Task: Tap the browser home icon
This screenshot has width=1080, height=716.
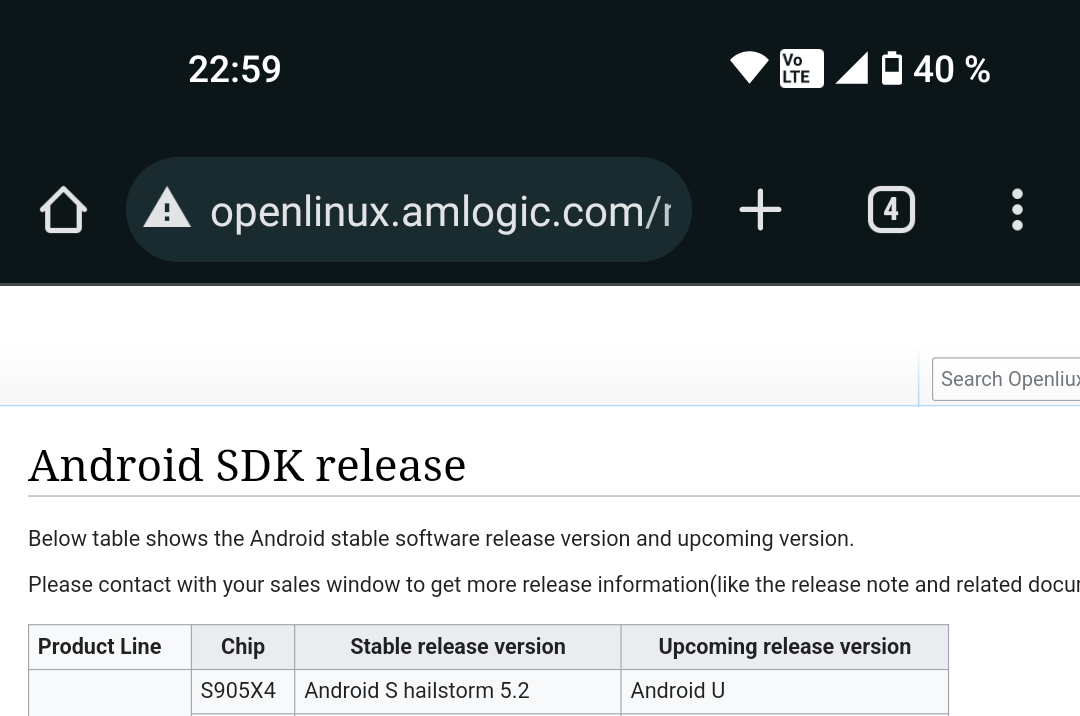Action: 63,209
